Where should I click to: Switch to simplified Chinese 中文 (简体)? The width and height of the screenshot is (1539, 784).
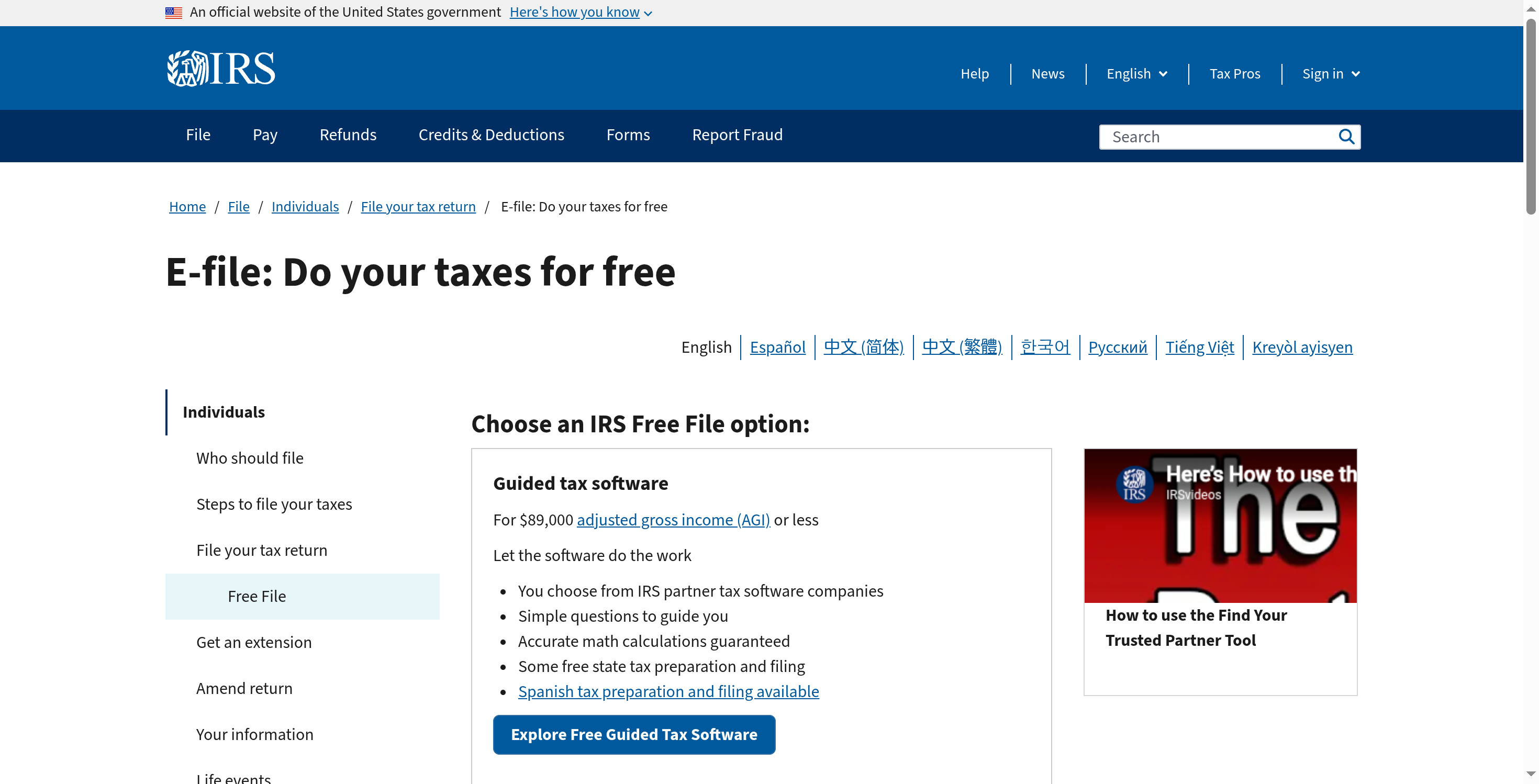863,347
